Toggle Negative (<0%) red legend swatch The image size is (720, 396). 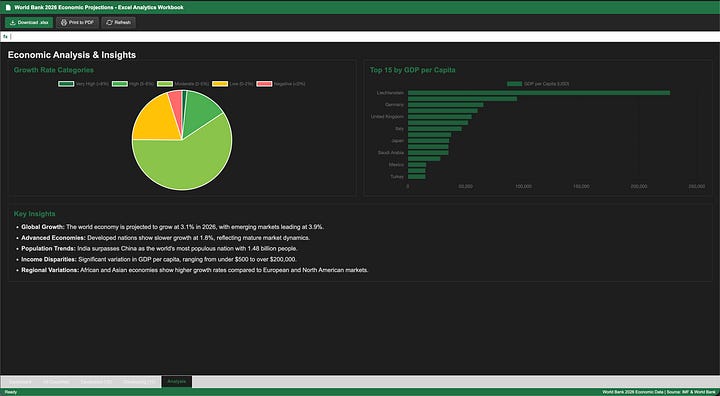click(x=264, y=84)
